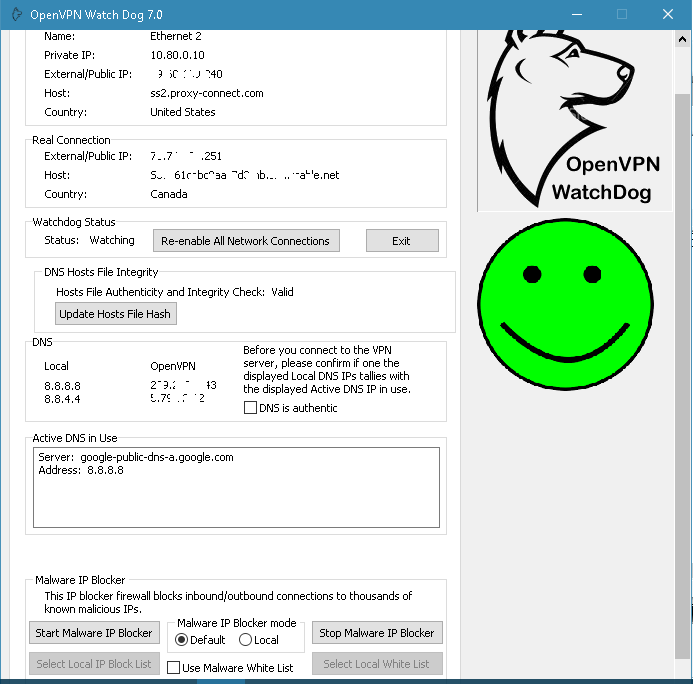
Task: Click the Watching status text
Action: [112, 240]
